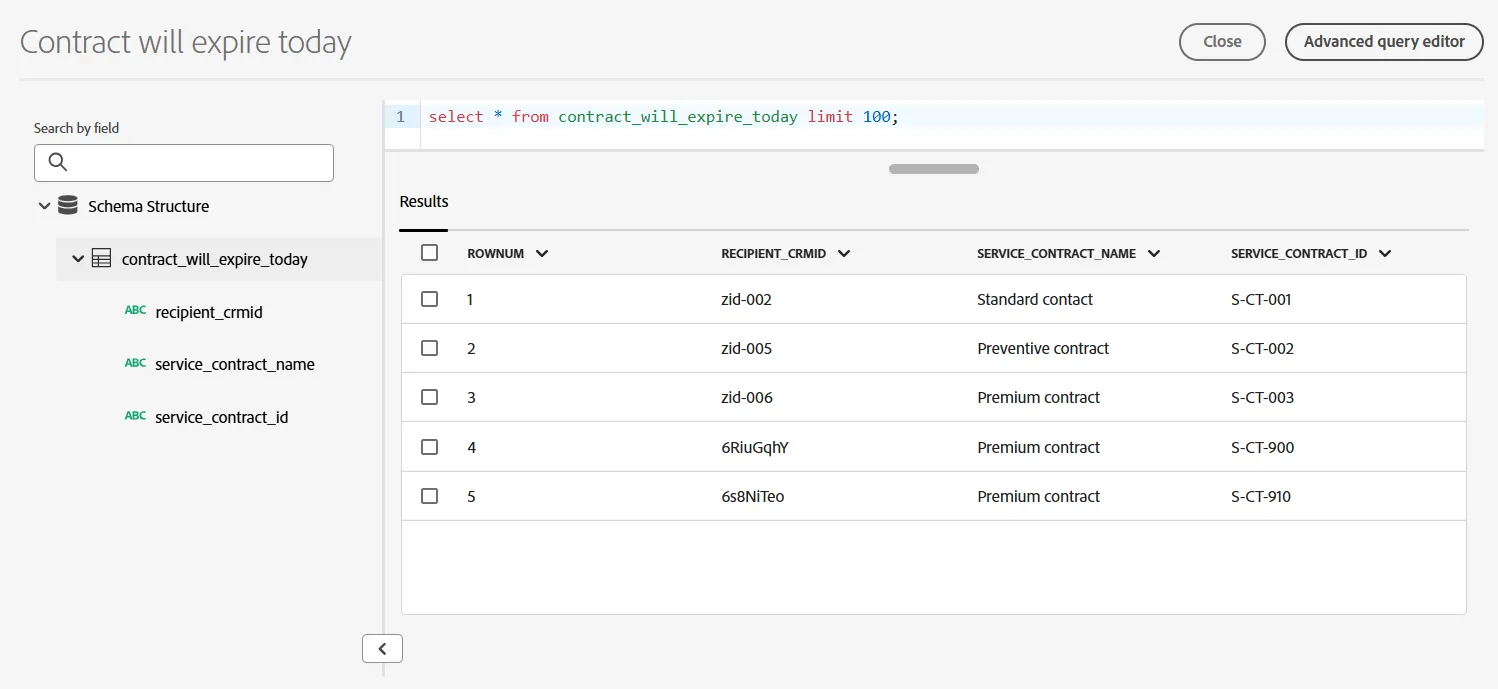Click the Schema Structure label
The image size is (1498, 689).
(x=149, y=206)
